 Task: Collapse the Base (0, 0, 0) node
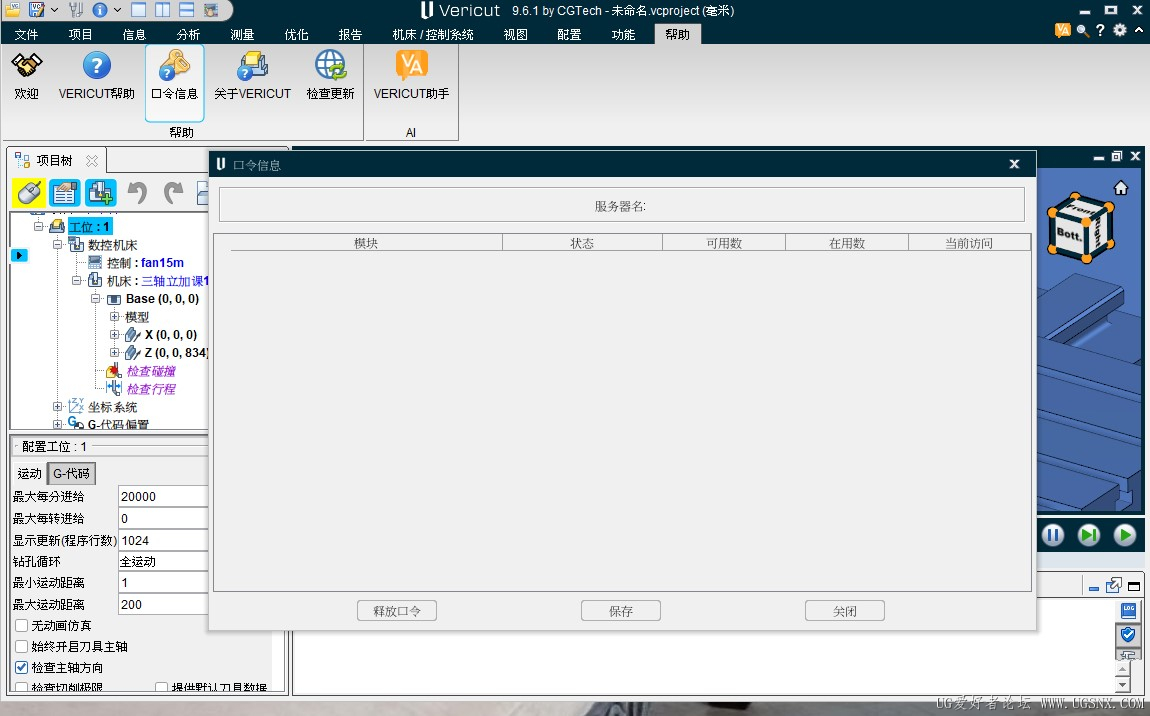click(95, 299)
